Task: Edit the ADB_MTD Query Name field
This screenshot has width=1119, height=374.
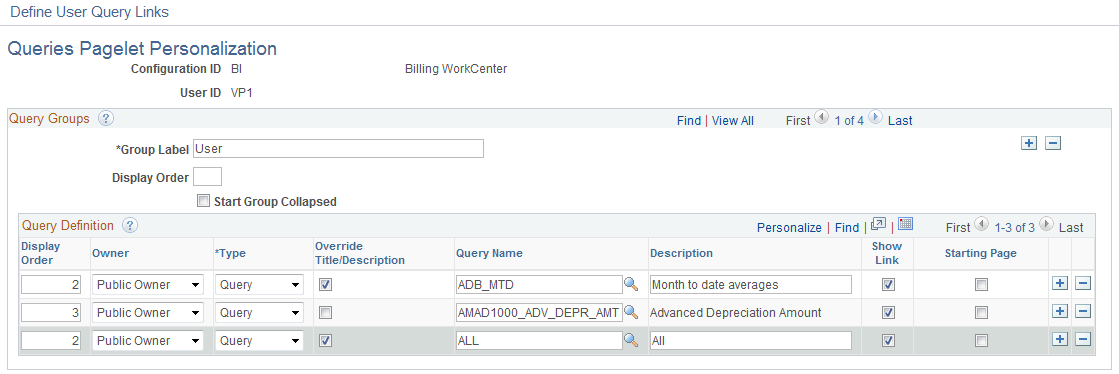Action: coord(539,285)
